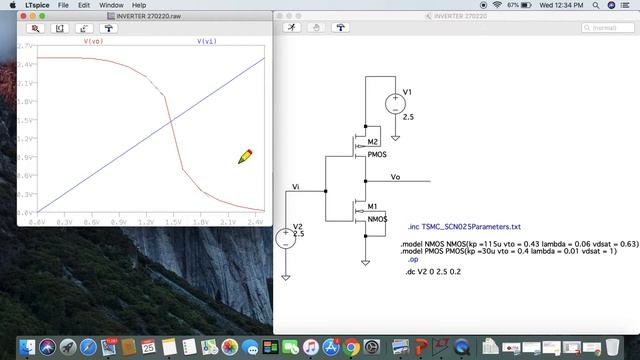Click the Vo output net label
The height and width of the screenshot is (360, 640).
coord(395,177)
